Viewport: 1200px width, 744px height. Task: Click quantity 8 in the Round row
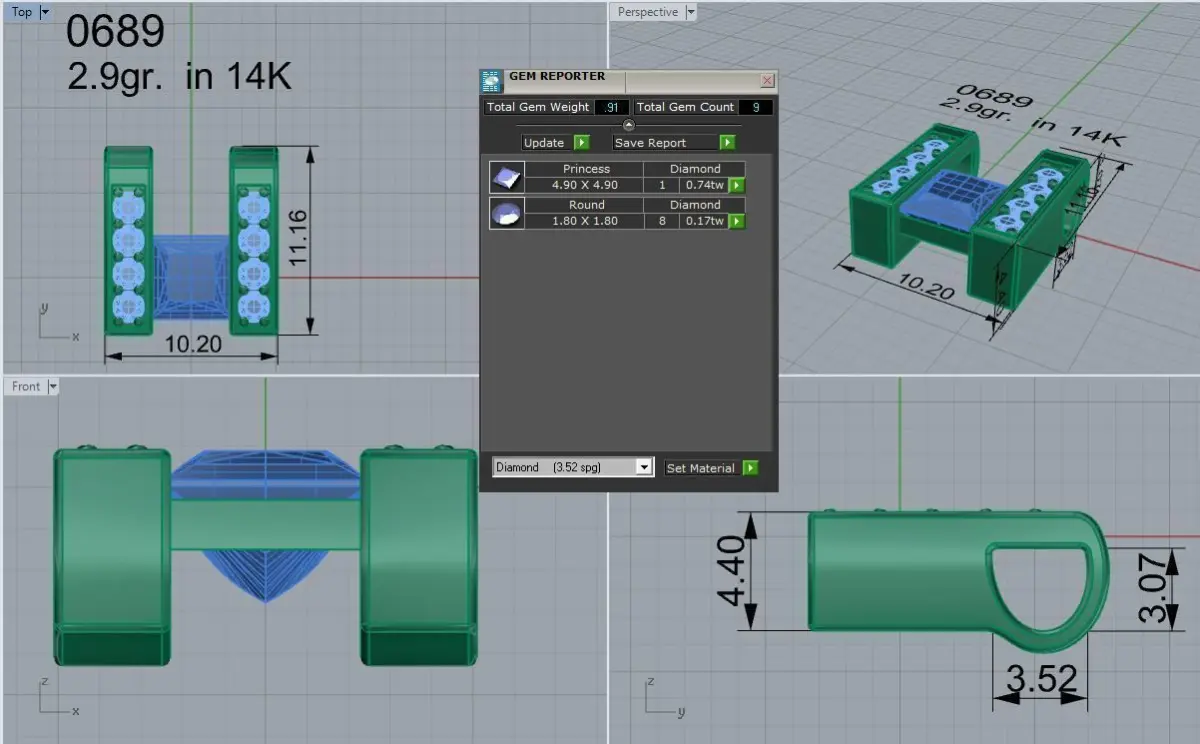click(x=662, y=221)
